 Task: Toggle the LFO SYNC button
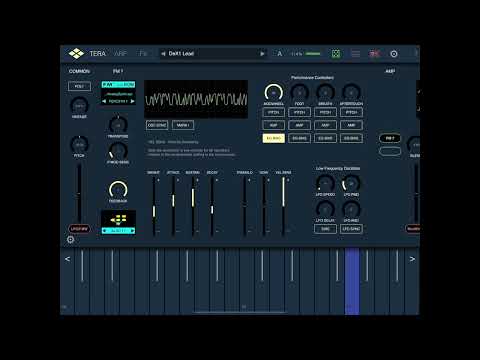point(351,229)
